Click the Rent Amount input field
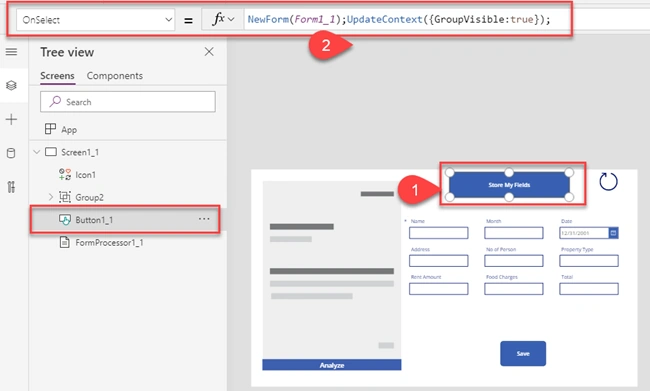650x391 pixels. [x=439, y=289]
